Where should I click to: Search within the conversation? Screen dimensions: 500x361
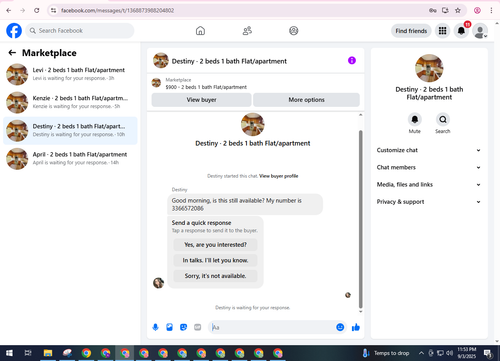(443, 119)
